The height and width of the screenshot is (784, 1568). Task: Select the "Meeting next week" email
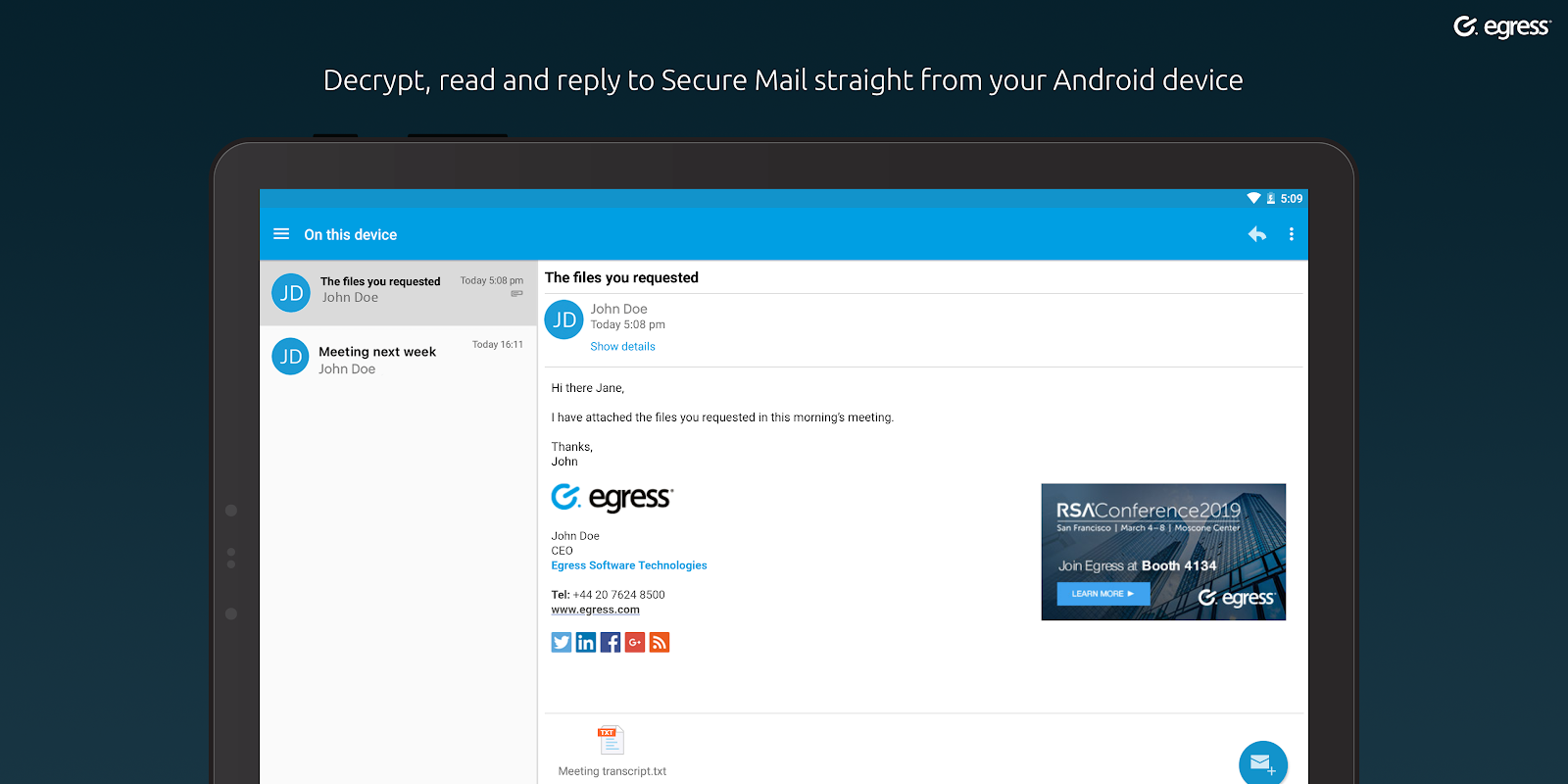[398, 359]
